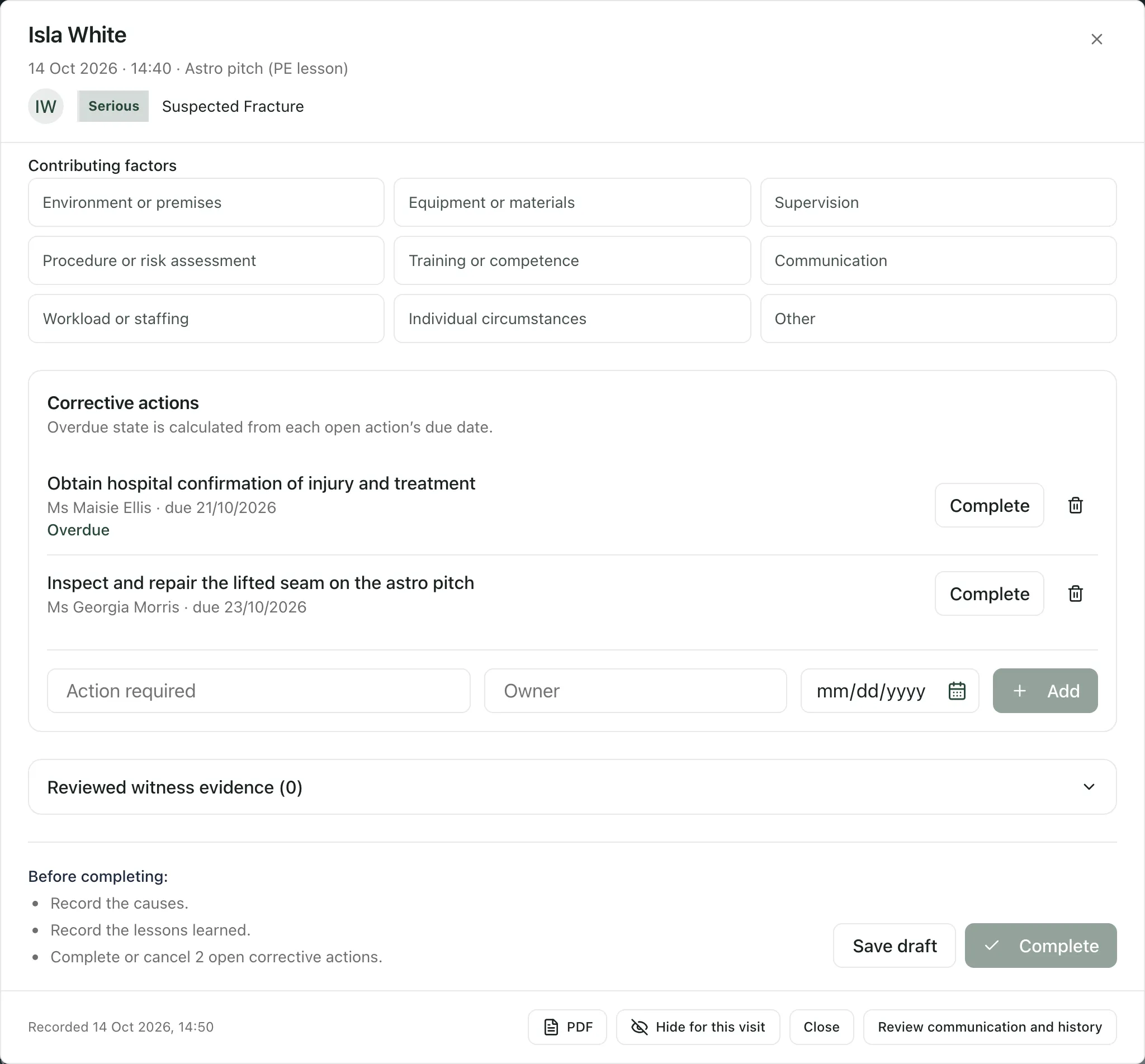Image resolution: width=1145 pixels, height=1064 pixels.
Task: Click the Add corrective action button
Action: (1045, 690)
